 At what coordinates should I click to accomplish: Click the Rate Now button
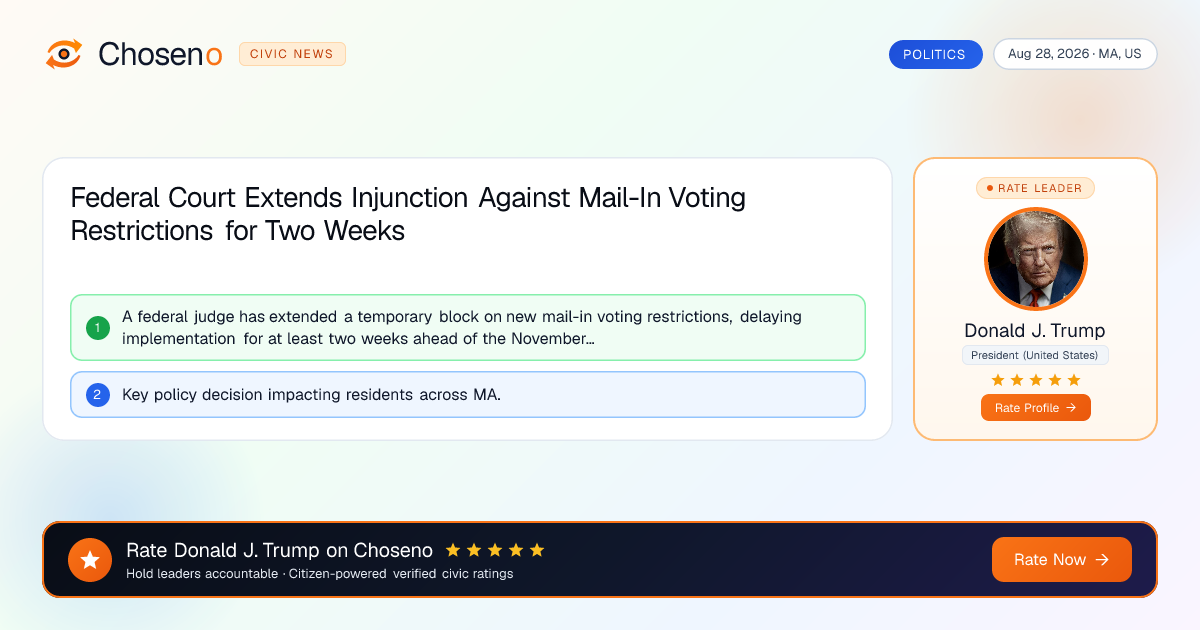(1062, 560)
